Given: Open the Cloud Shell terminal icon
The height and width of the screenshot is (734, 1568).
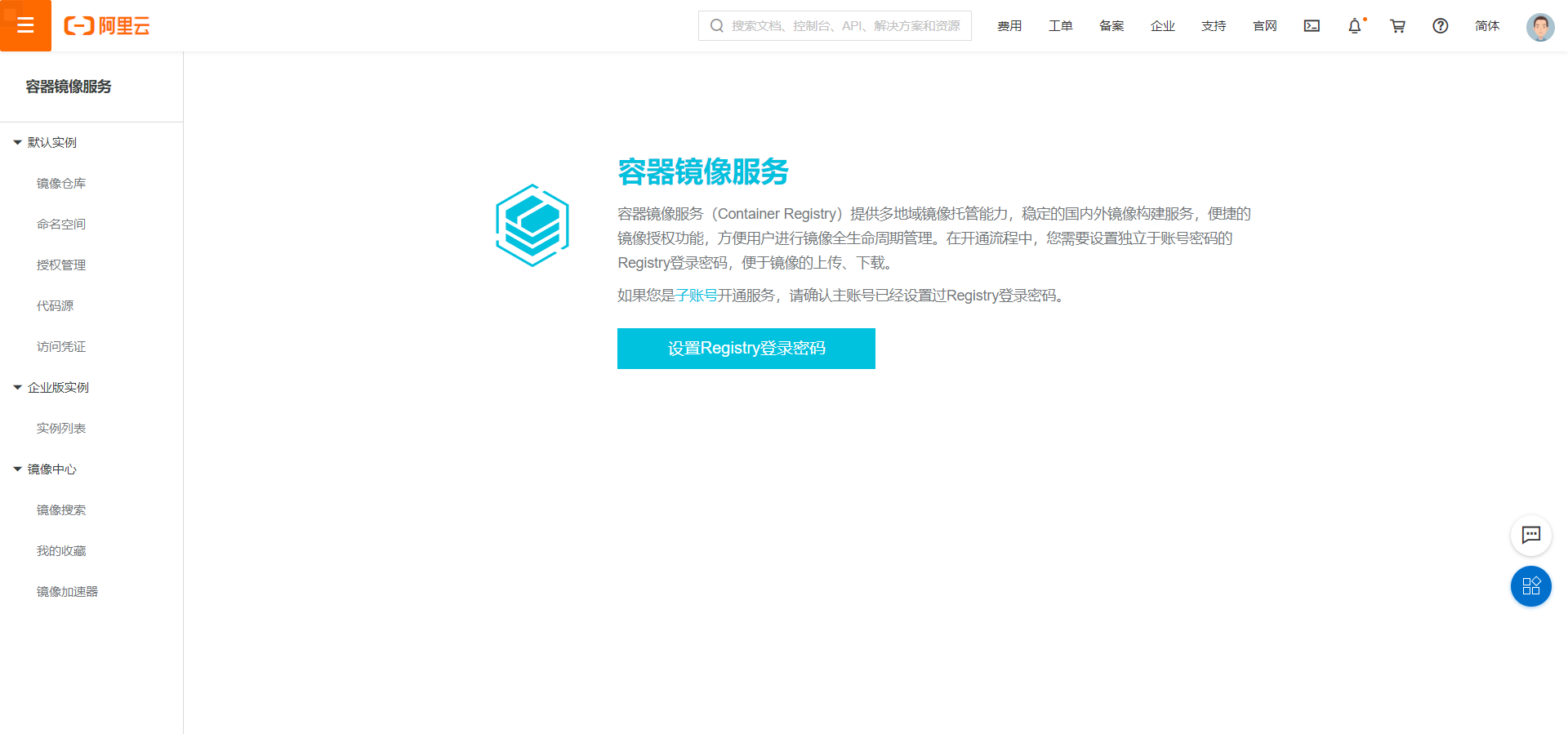Looking at the screenshot, I should point(1312,26).
